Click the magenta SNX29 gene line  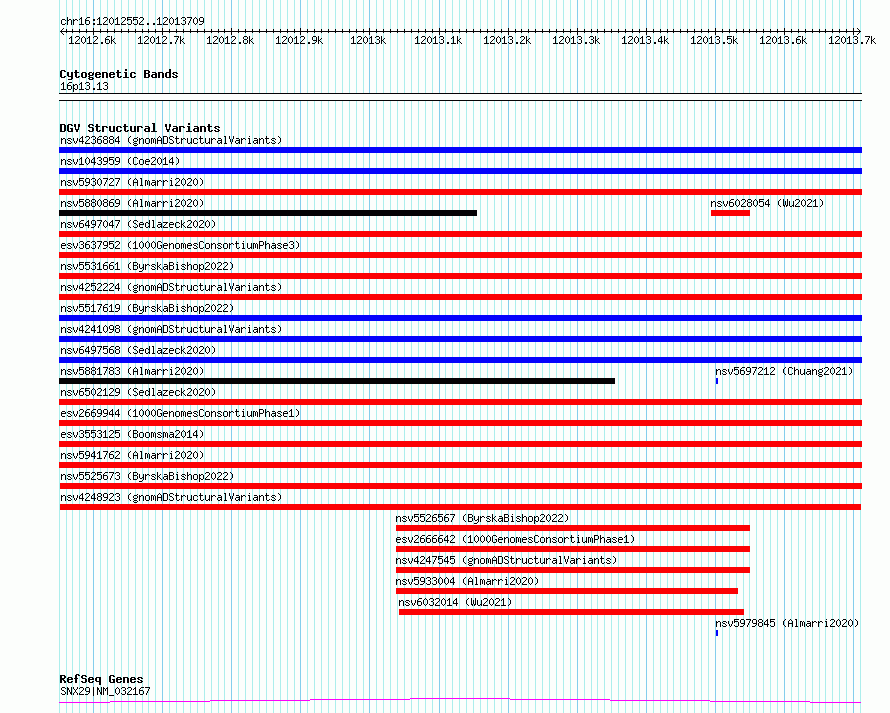point(460,701)
